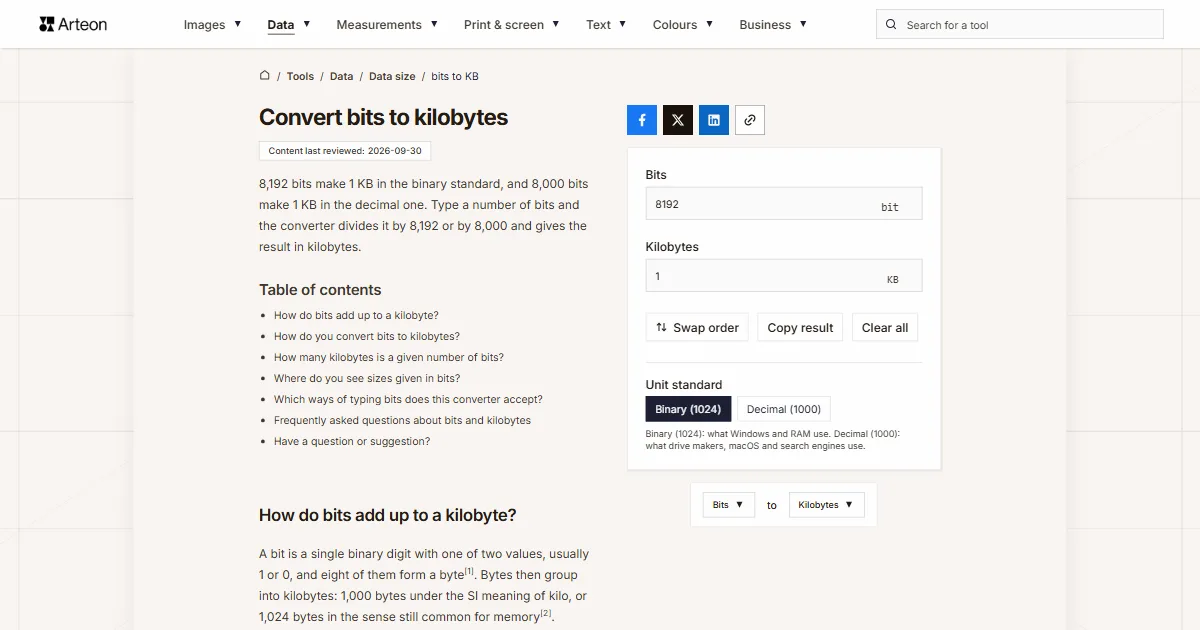Focus the Bits input field
1200x630 pixels.
point(784,203)
